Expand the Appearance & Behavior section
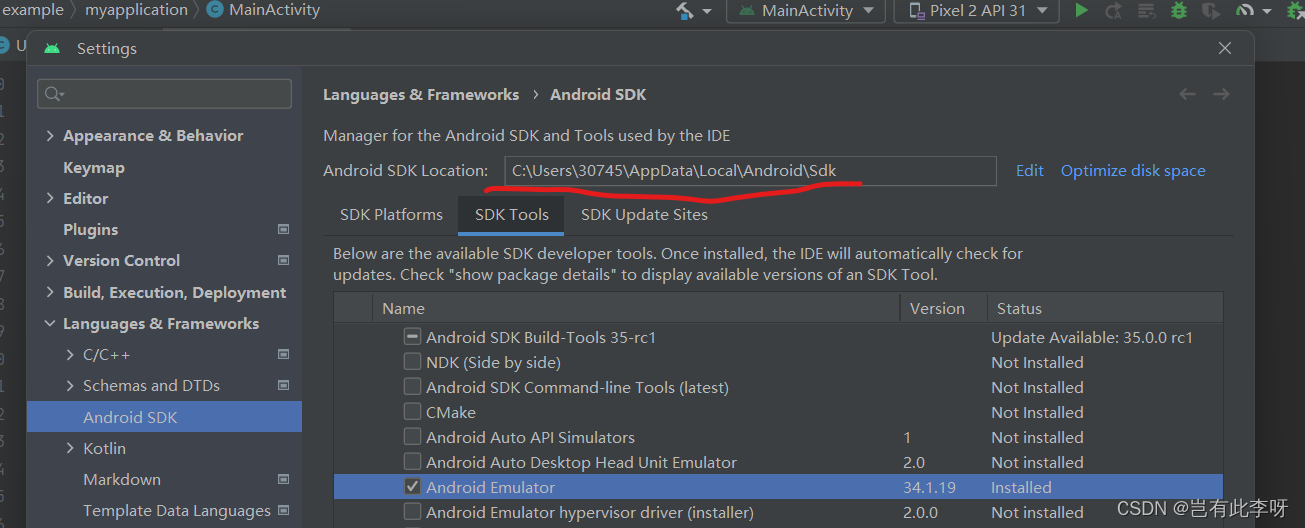 pyautogui.click(x=50, y=136)
